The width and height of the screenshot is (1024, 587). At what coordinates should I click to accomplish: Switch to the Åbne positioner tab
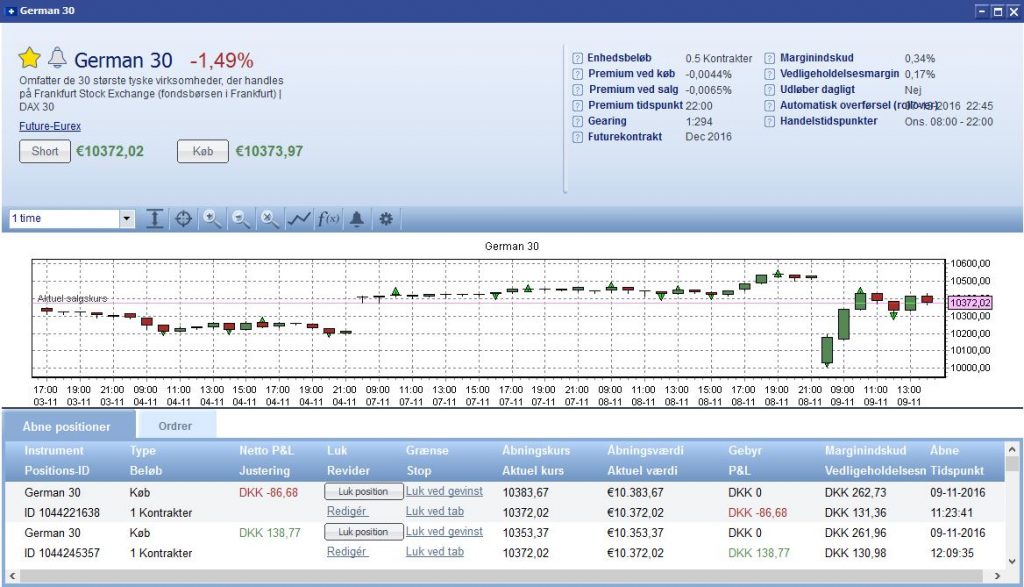click(69, 426)
